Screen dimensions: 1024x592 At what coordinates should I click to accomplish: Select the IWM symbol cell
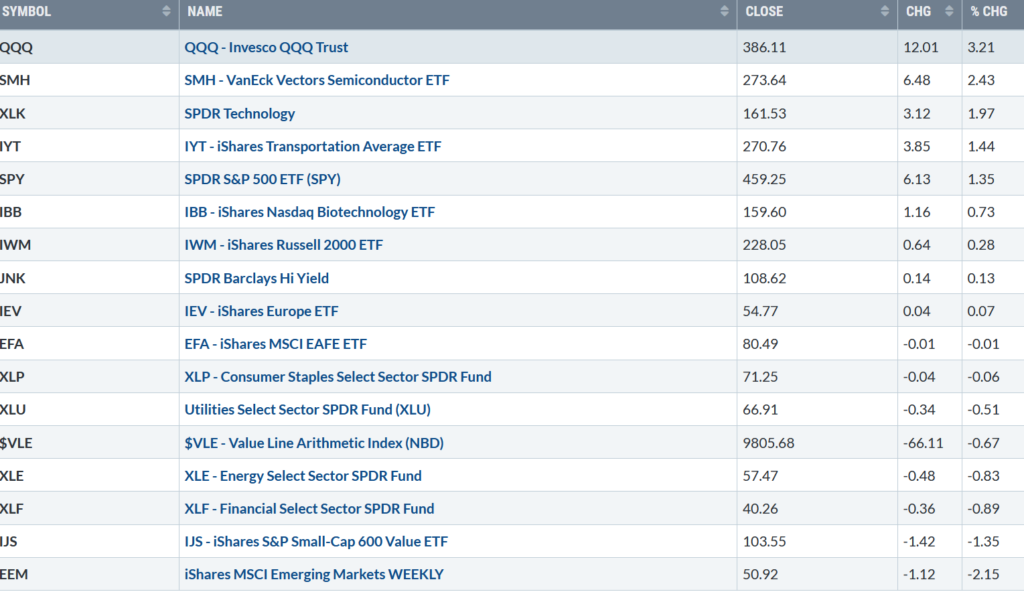coord(89,244)
